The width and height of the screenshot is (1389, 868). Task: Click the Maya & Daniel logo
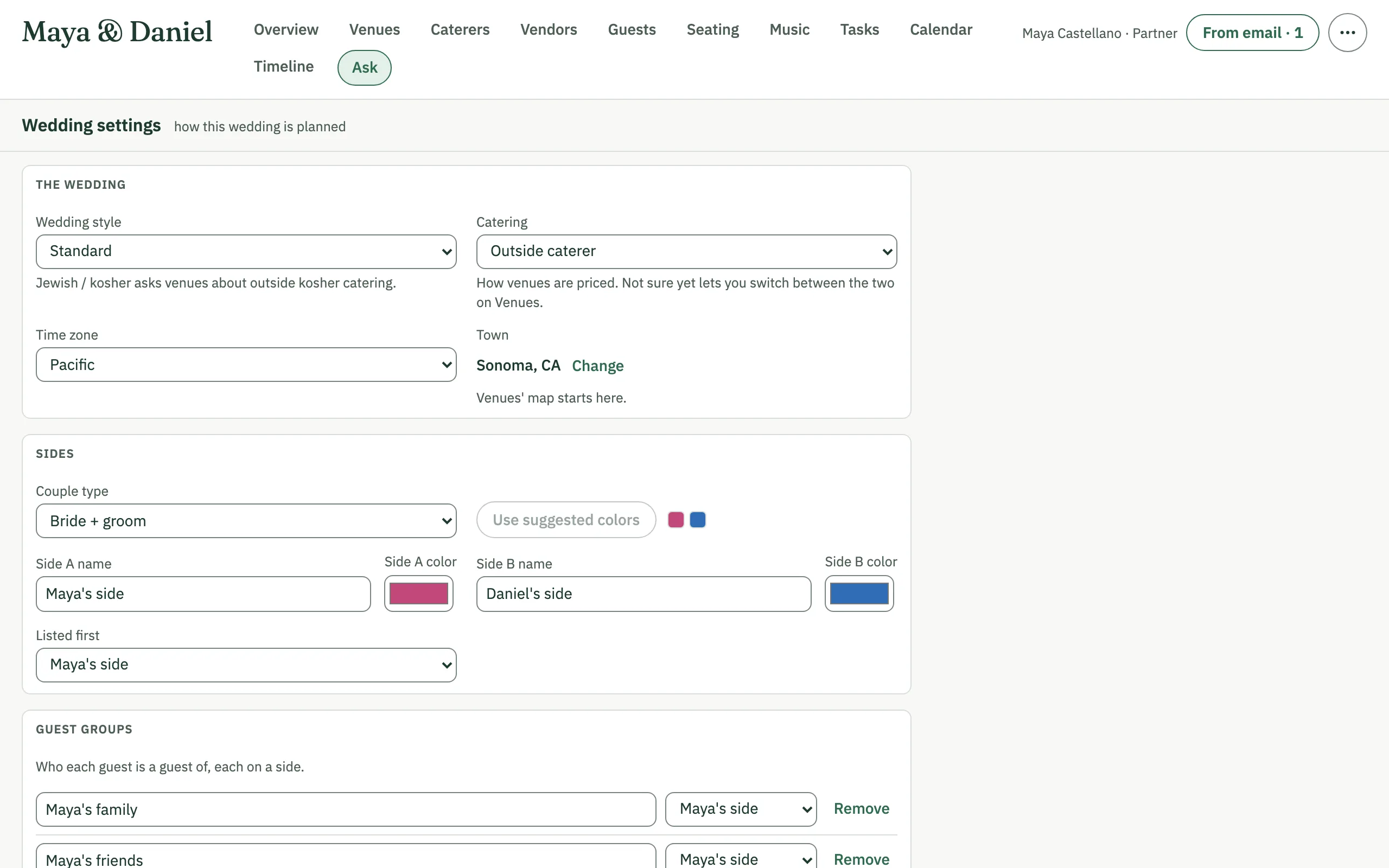coord(117,32)
